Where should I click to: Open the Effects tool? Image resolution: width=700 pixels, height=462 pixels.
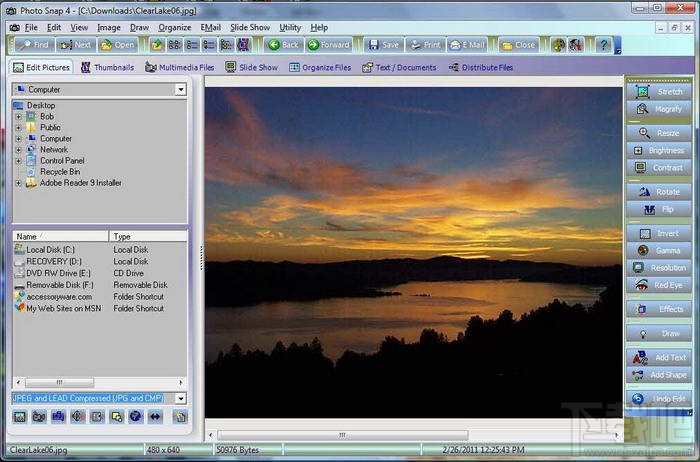659,309
